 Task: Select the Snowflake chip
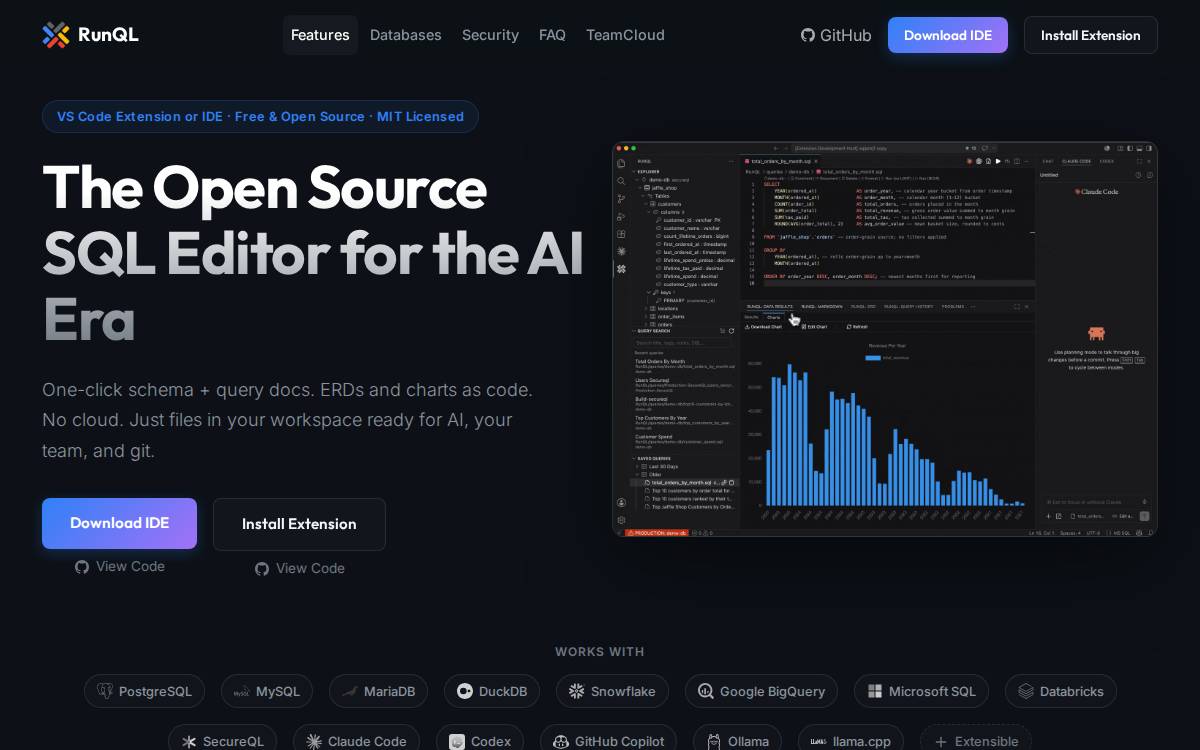[x=612, y=691]
